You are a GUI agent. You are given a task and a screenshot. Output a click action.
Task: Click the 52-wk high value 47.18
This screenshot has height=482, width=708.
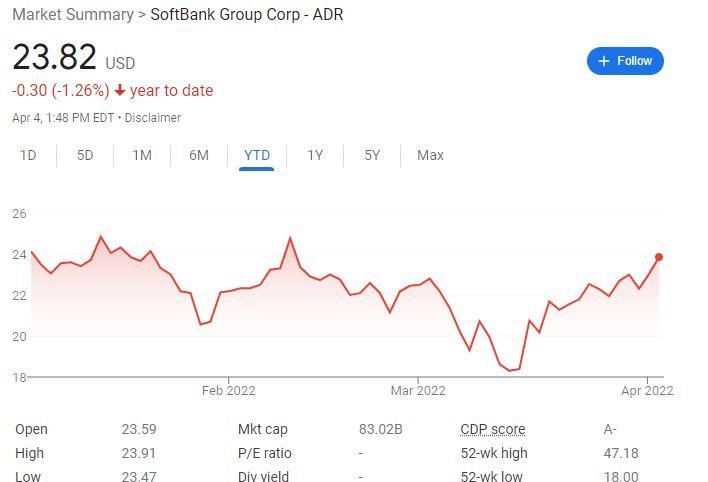622,453
